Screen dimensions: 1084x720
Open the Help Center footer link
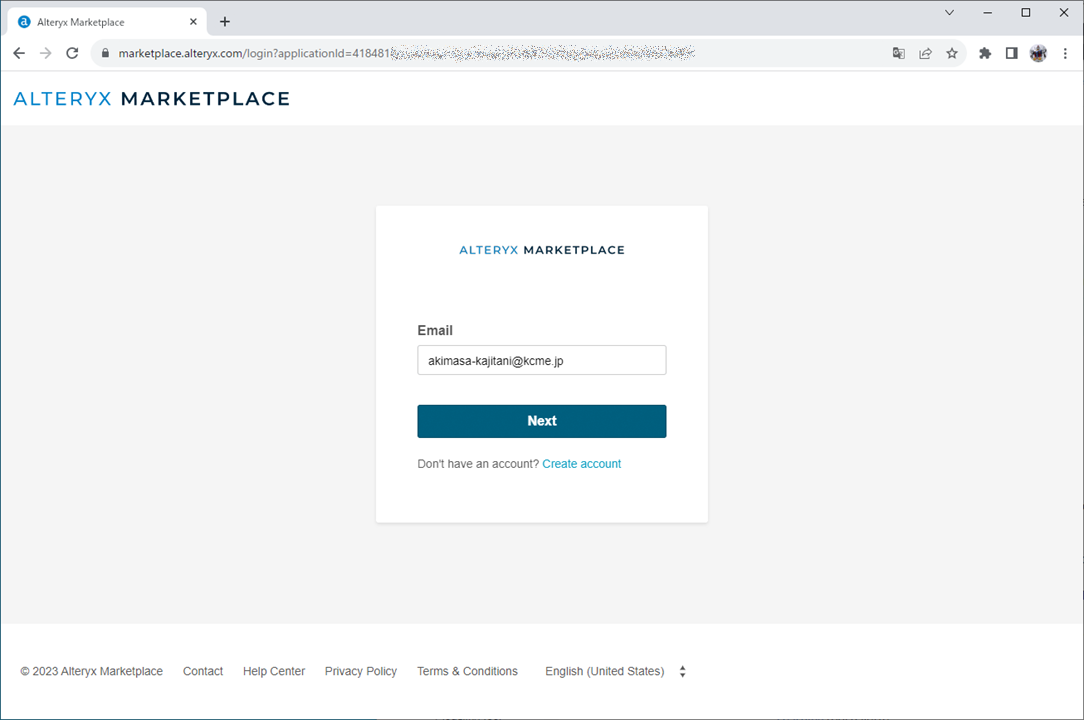273,671
